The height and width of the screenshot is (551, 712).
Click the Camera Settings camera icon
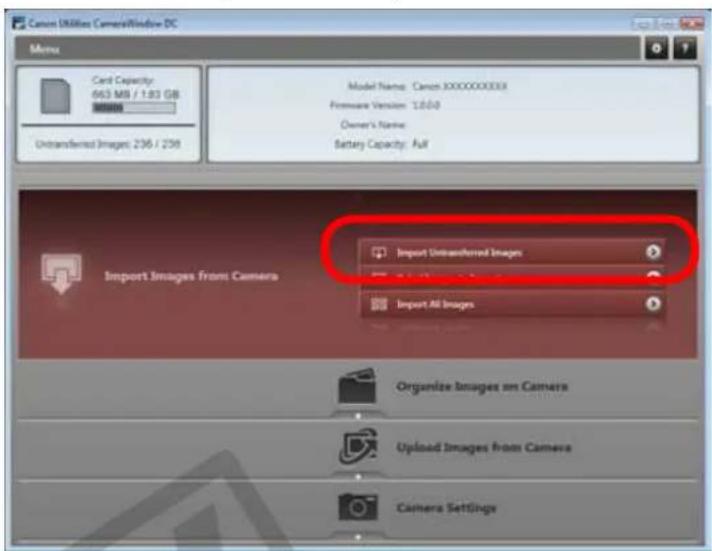click(x=358, y=507)
